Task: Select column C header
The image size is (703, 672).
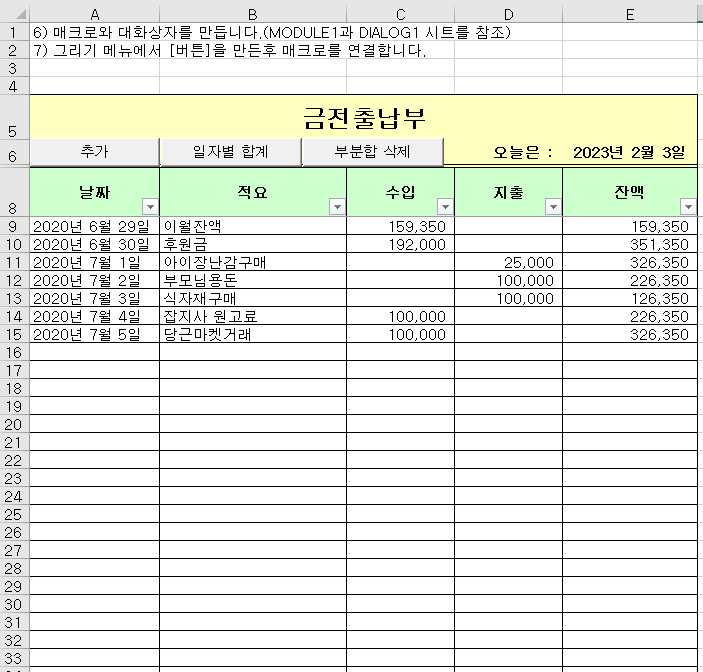Action: [x=400, y=14]
